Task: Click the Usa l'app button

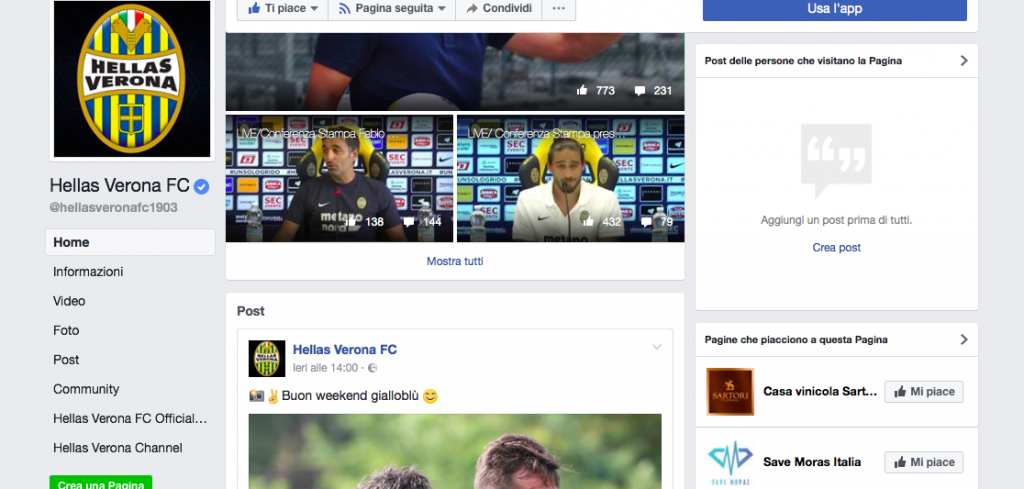Action: click(835, 9)
